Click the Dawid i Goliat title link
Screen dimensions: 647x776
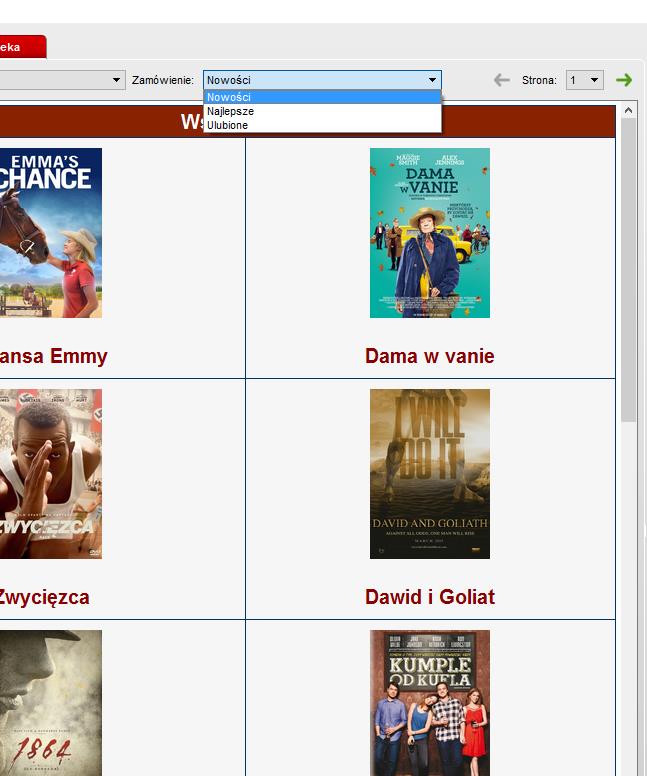[430, 597]
